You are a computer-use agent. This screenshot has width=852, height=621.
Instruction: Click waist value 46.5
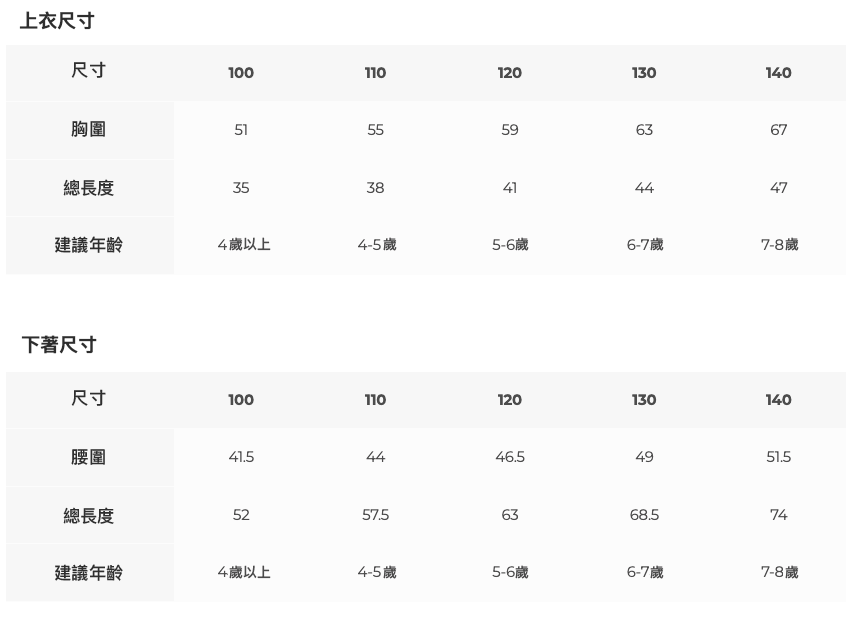click(510, 457)
